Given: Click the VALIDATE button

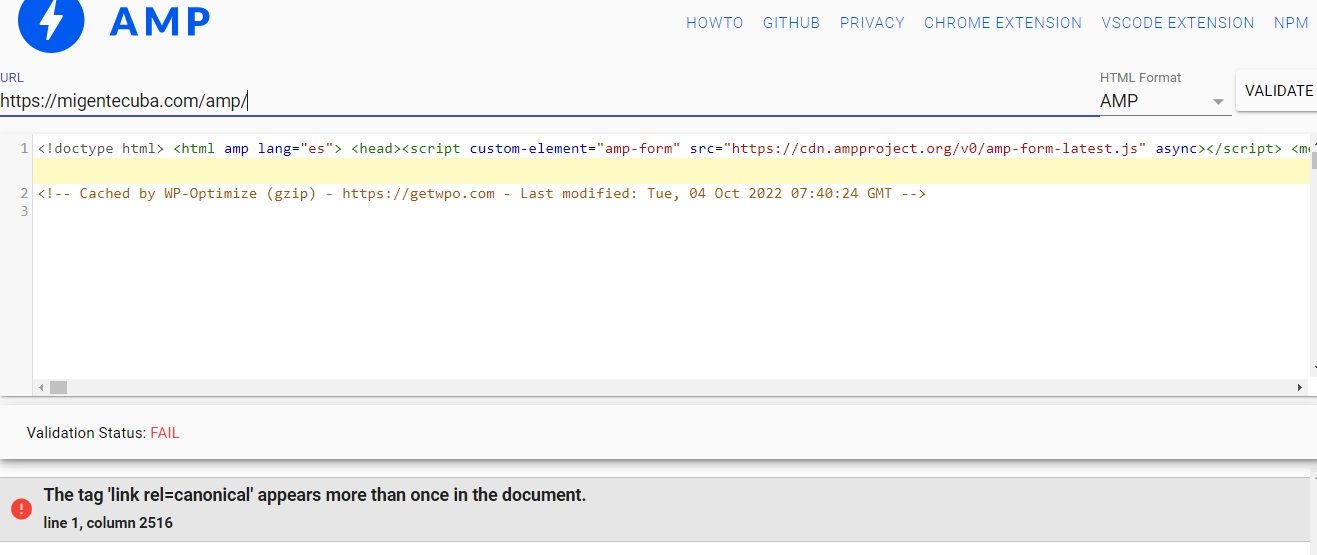Looking at the screenshot, I should (x=1278, y=91).
